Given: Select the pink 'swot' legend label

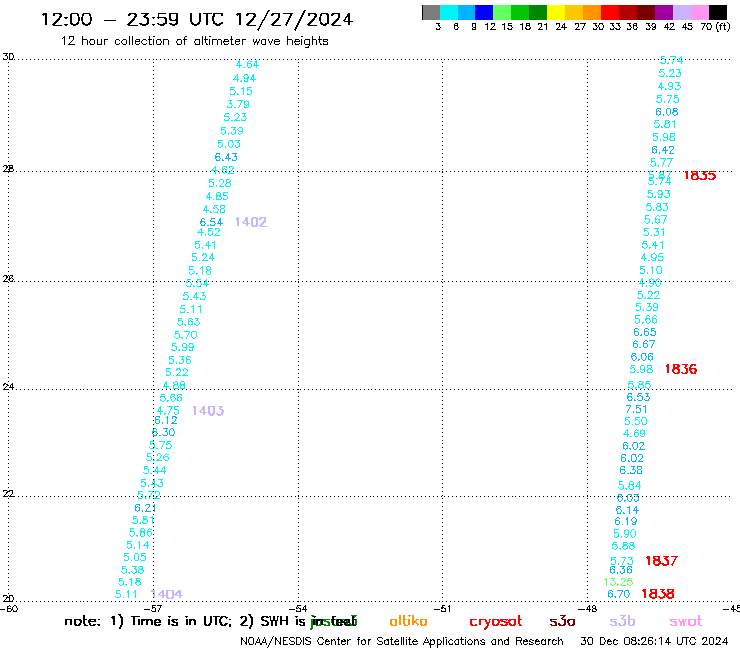Looking at the screenshot, I should coord(686,622).
